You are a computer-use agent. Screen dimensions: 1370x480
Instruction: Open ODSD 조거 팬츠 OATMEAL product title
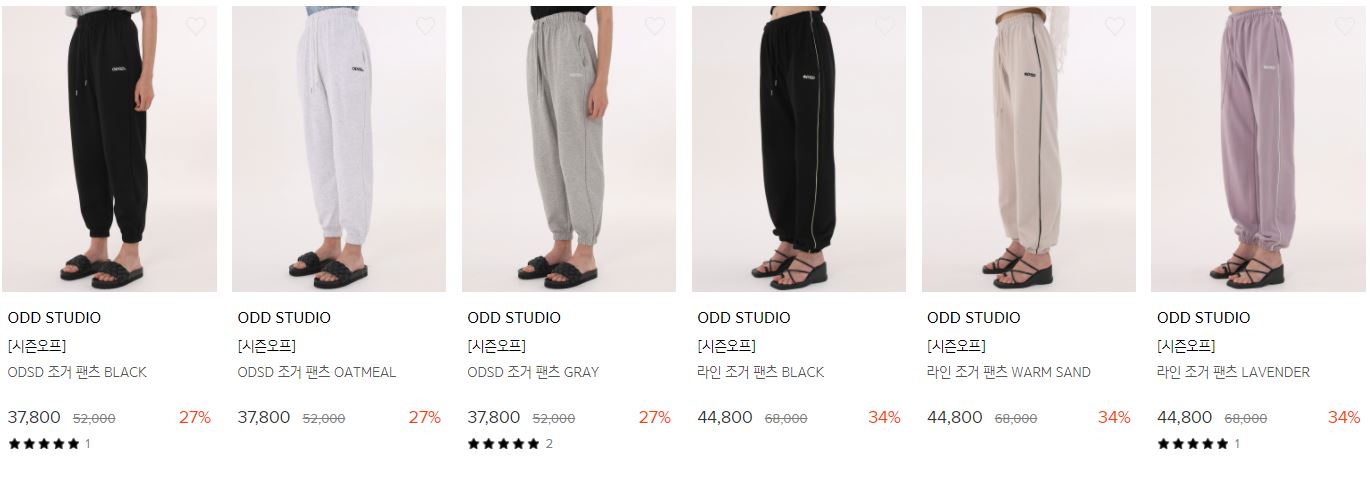(x=317, y=372)
